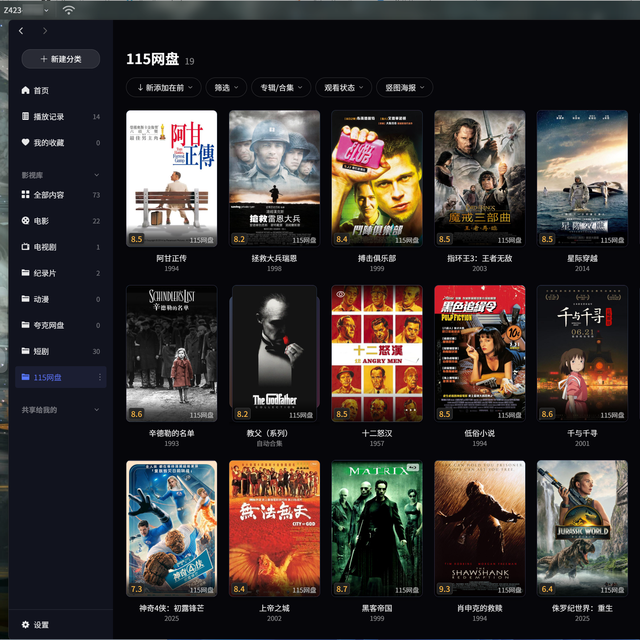The image size is (640, 640).
Task: Open 我的收藏 favorites
Action: coord(60,142)
